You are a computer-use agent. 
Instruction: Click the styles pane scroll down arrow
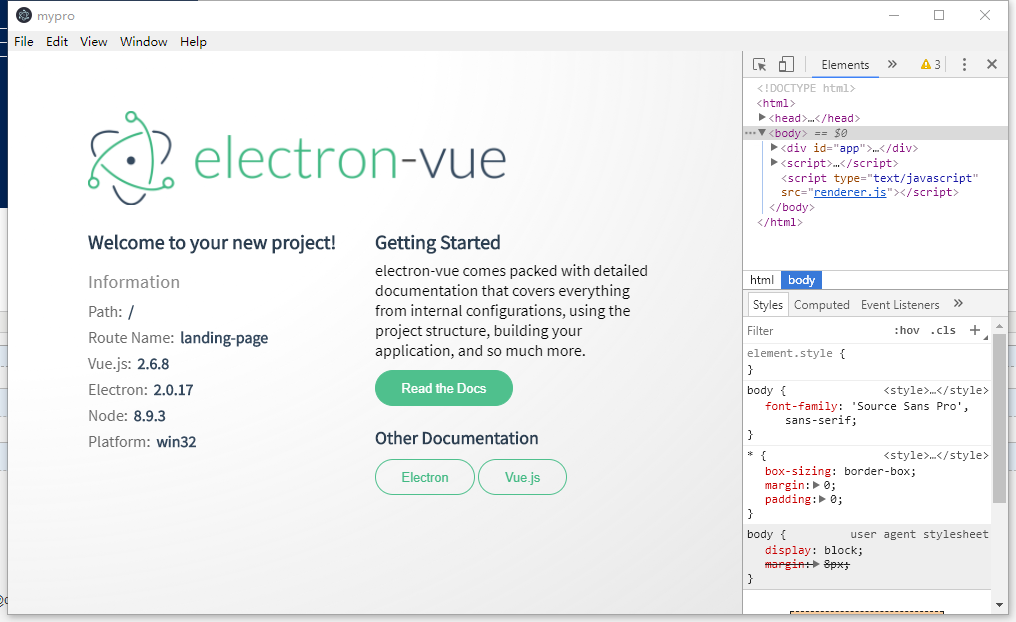click(x=999, y=605)
